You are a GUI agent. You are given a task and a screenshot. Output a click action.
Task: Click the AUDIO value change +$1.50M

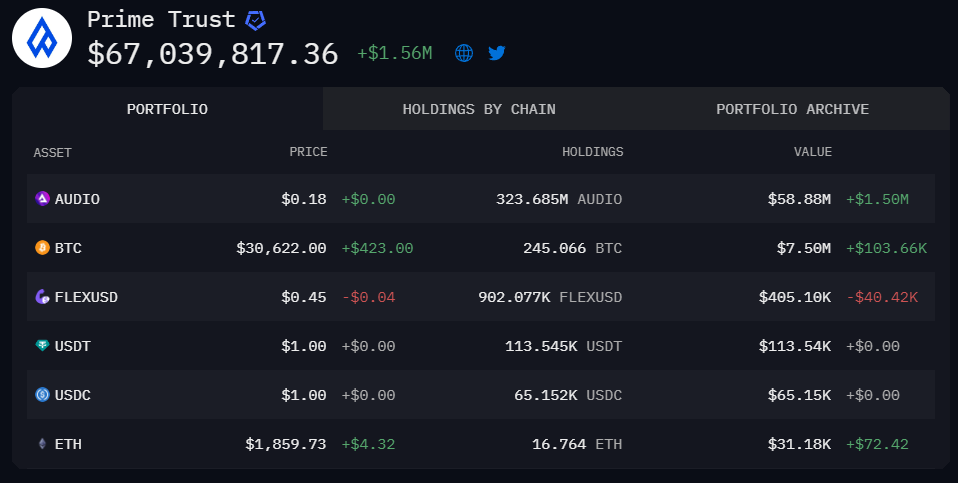pyautogui.click(x=877, y=199)
